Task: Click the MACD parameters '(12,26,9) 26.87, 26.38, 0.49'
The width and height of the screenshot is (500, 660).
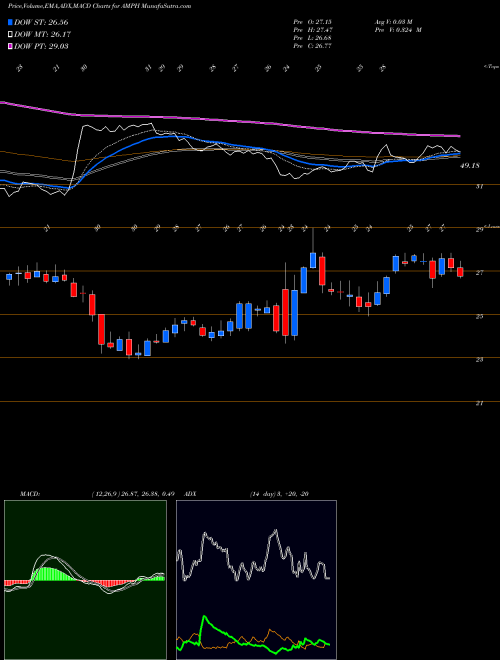Action: click(133, 493)
